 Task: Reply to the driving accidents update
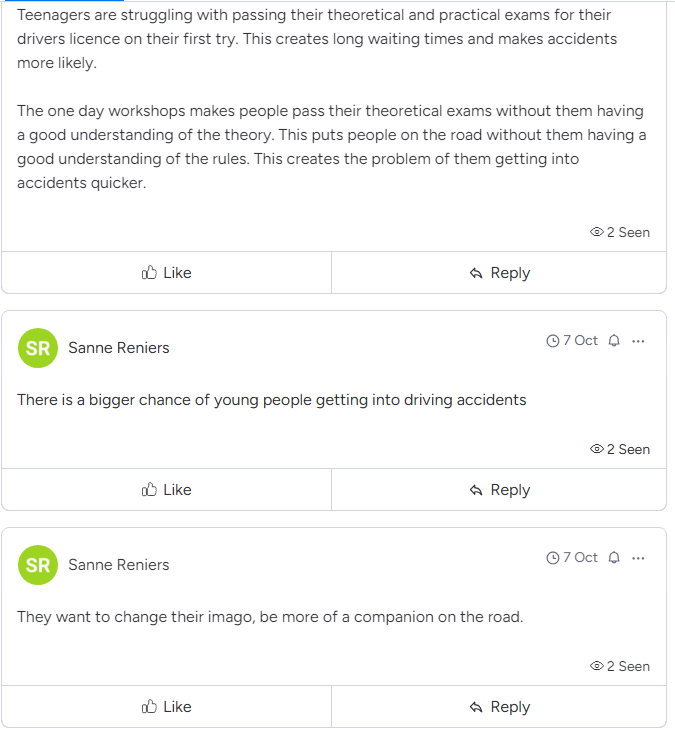pyautogui.click(x=499, y=490)
